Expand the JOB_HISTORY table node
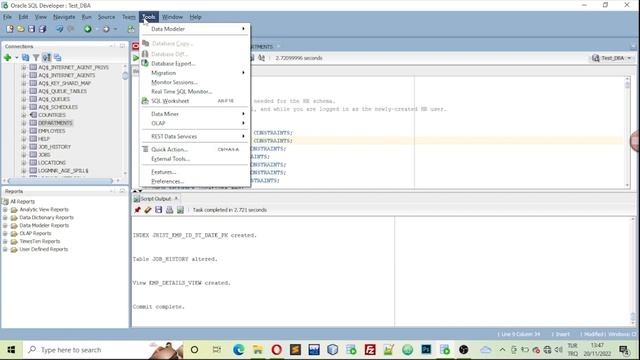The width and height of the screenshot is (640, 360). [x=24, y=147]
